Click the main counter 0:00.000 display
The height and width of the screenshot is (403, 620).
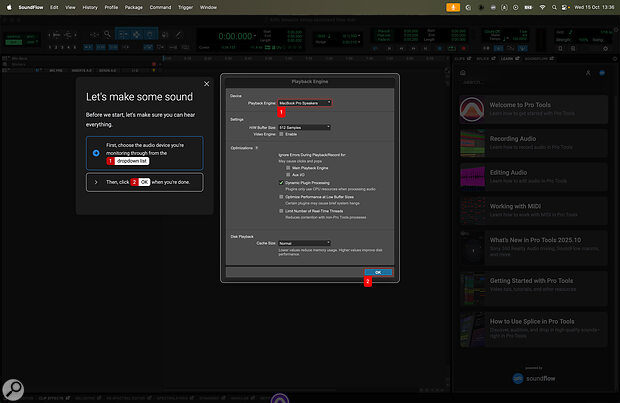[x=235, y=36]
